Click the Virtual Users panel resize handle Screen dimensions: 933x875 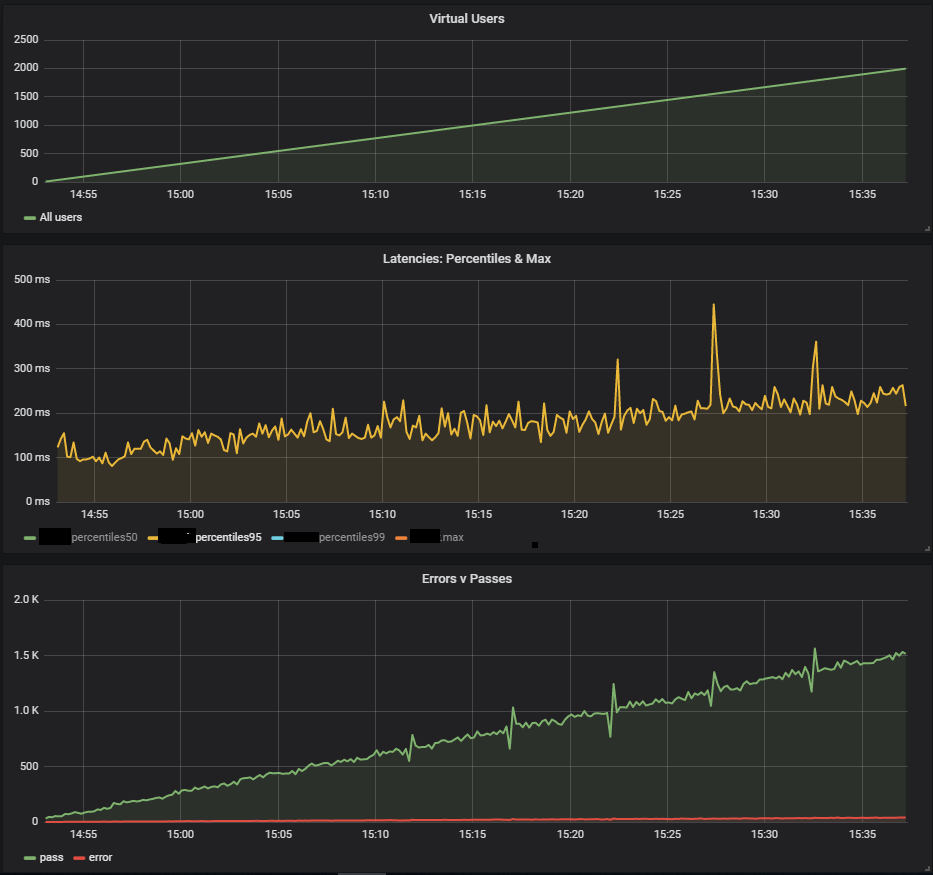tap(927, 228)
